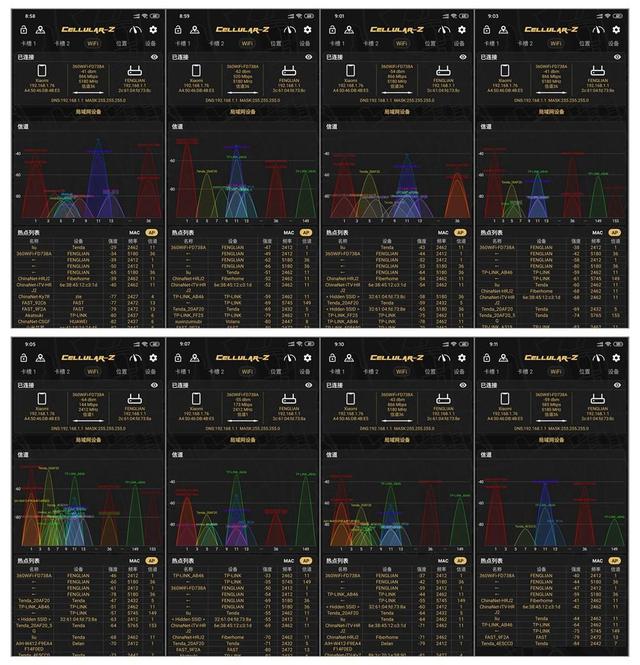Select the 位置 tab in 9:10 screen
Screen dimensions: 640x665
(x=430, y=372)
